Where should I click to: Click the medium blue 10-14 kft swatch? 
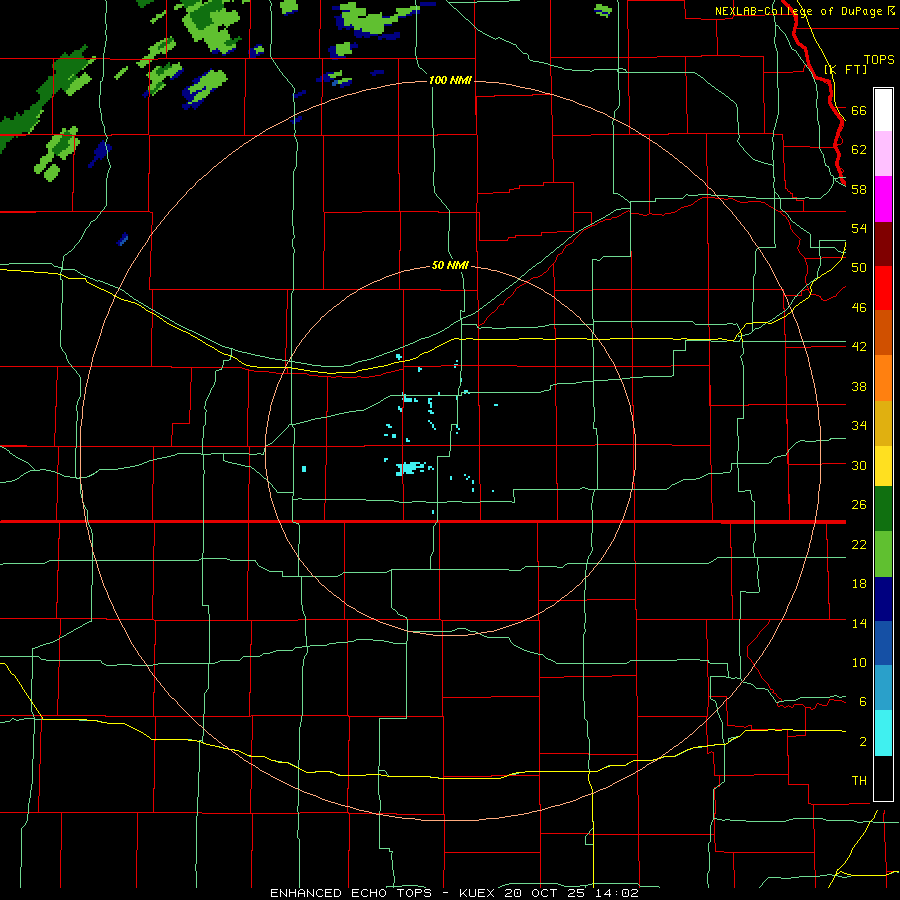(x=883, y=643)
